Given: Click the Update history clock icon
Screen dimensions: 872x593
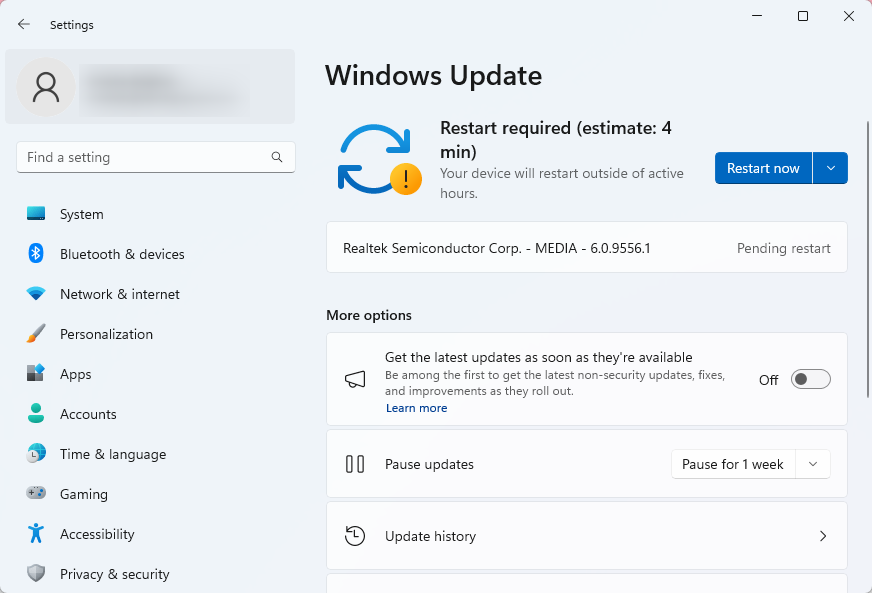Looking at the screenshot, I should pos(355,536).
